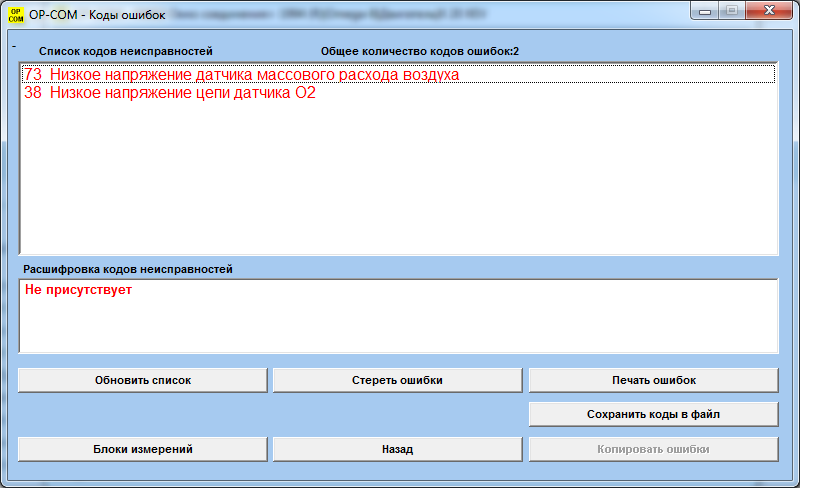Maximize the OP-COM window

pos(733,11)
